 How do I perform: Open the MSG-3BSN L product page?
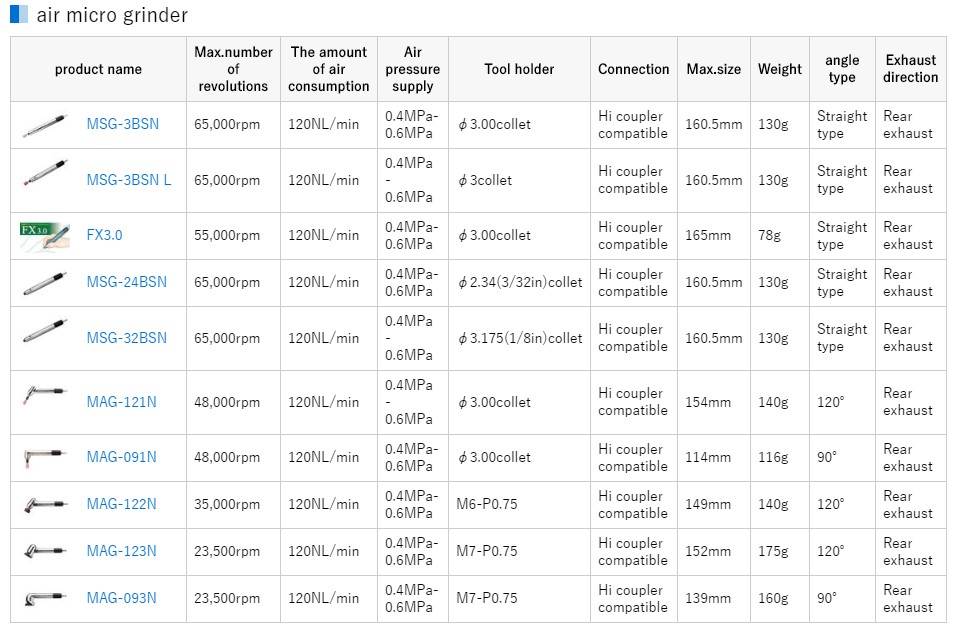[128, 180]
